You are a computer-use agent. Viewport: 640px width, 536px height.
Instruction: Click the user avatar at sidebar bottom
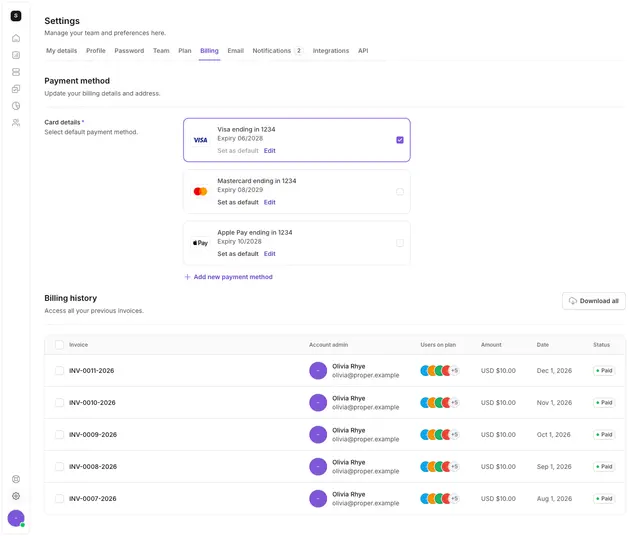click(x=16, y=519)
